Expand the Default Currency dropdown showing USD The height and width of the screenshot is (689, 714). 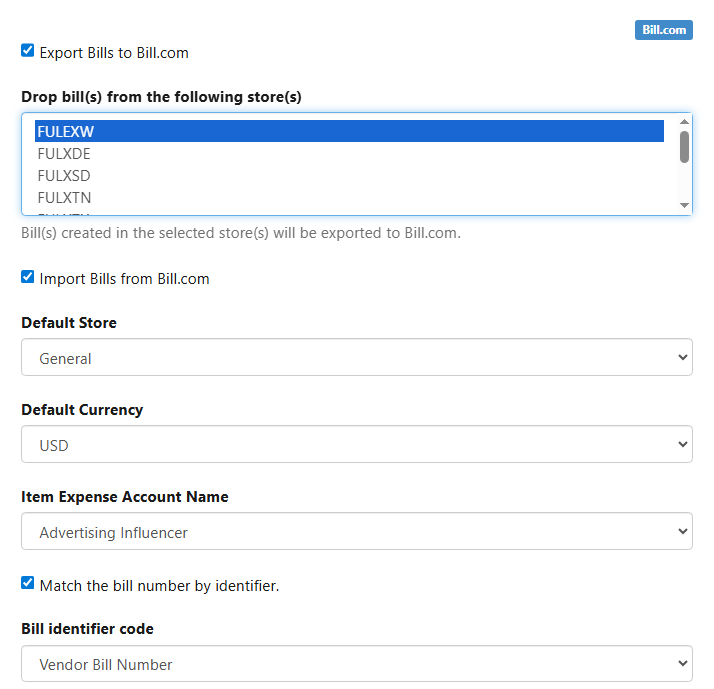point(356,445)
